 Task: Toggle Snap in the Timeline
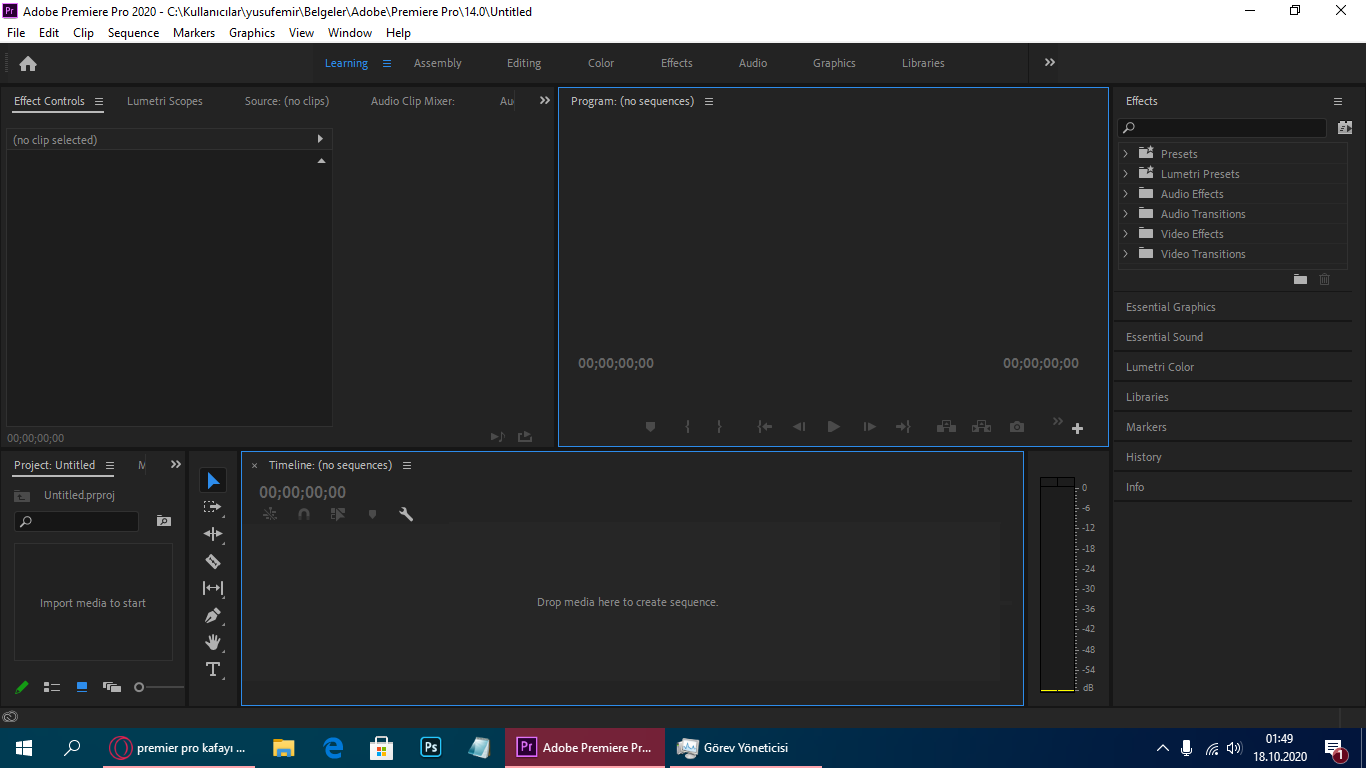pos(304,514)
